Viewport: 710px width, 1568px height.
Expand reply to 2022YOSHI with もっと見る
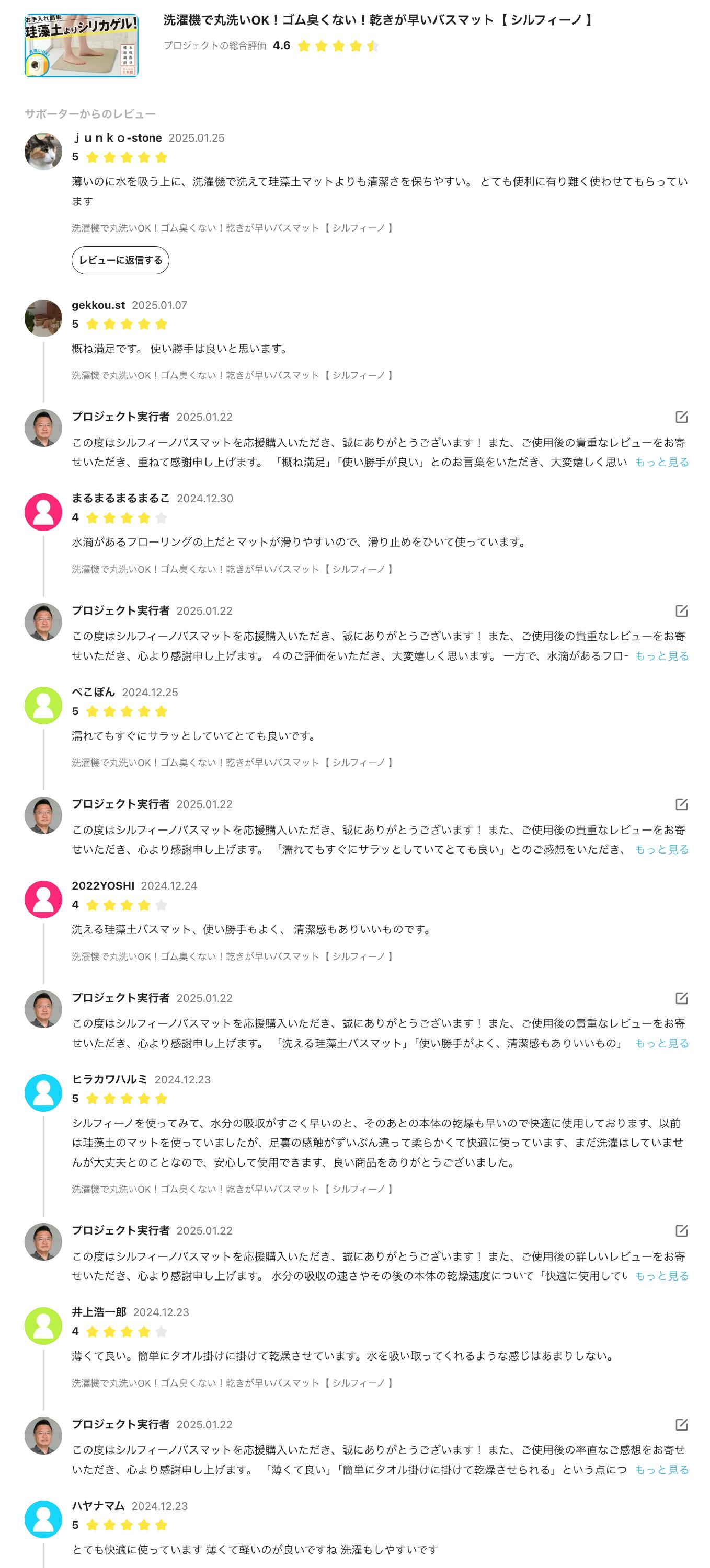point(661,1043)
